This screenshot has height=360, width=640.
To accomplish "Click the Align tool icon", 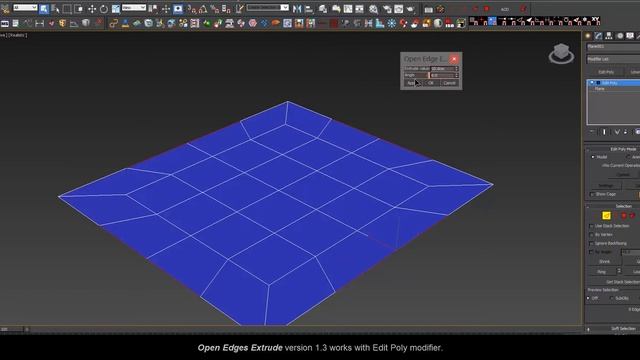I will (309, 9).
